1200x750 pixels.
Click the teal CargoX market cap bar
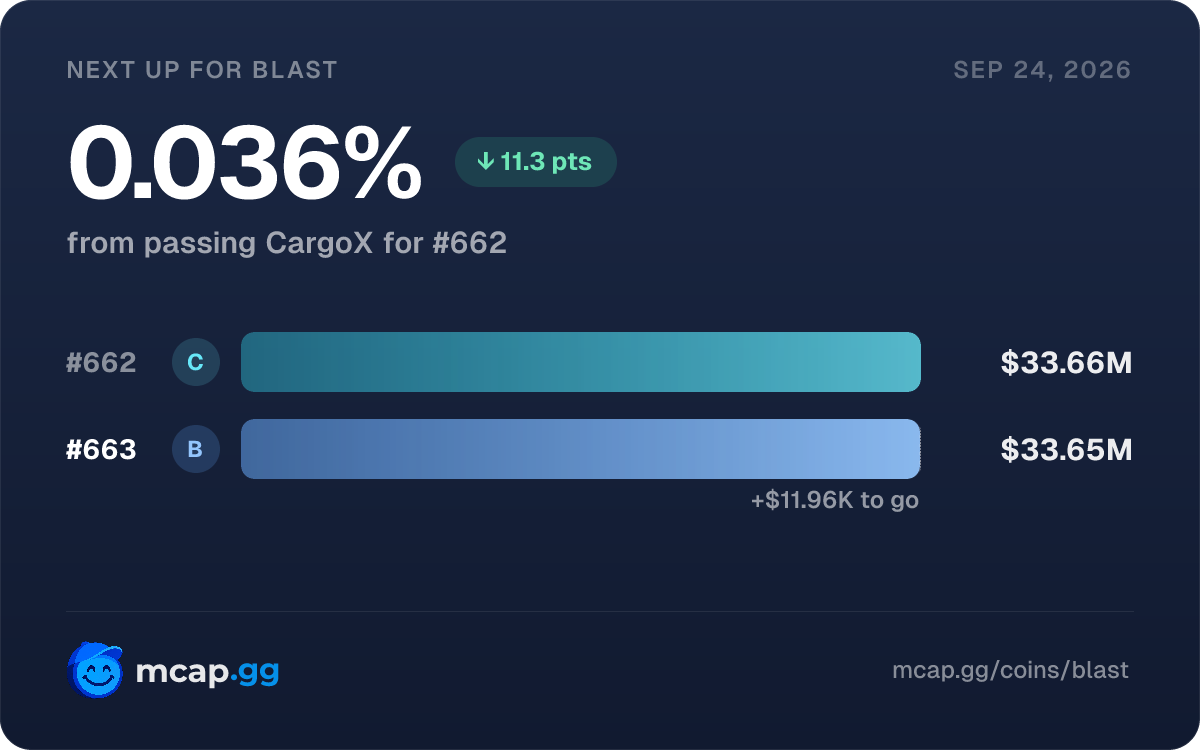click(581, 362)
